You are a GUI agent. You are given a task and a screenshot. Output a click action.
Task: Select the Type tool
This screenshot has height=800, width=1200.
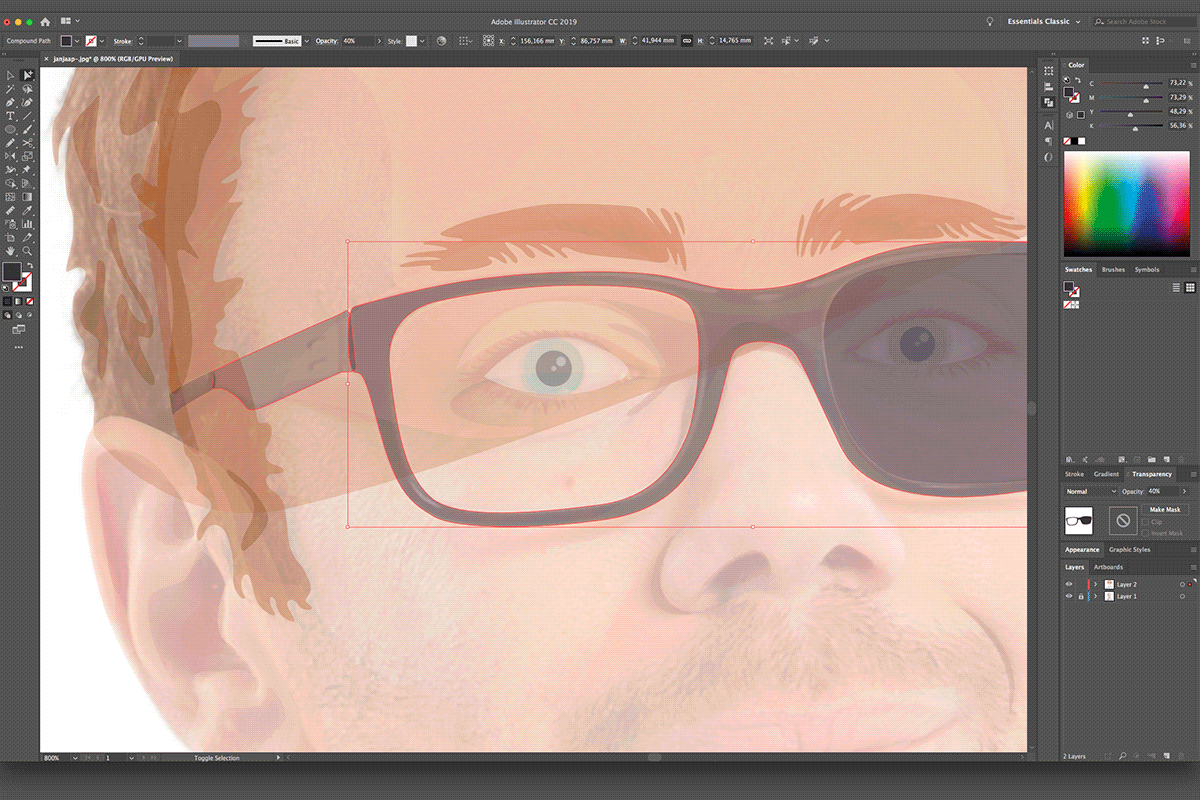(x=10, y=116)
